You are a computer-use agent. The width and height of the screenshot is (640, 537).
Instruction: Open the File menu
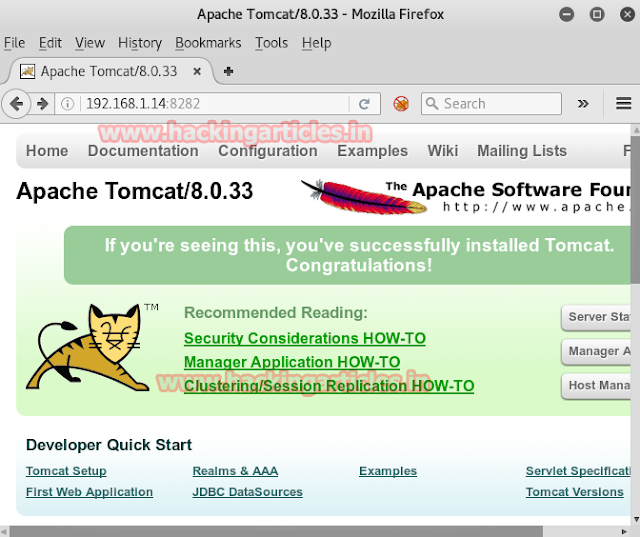coord(14,43)
